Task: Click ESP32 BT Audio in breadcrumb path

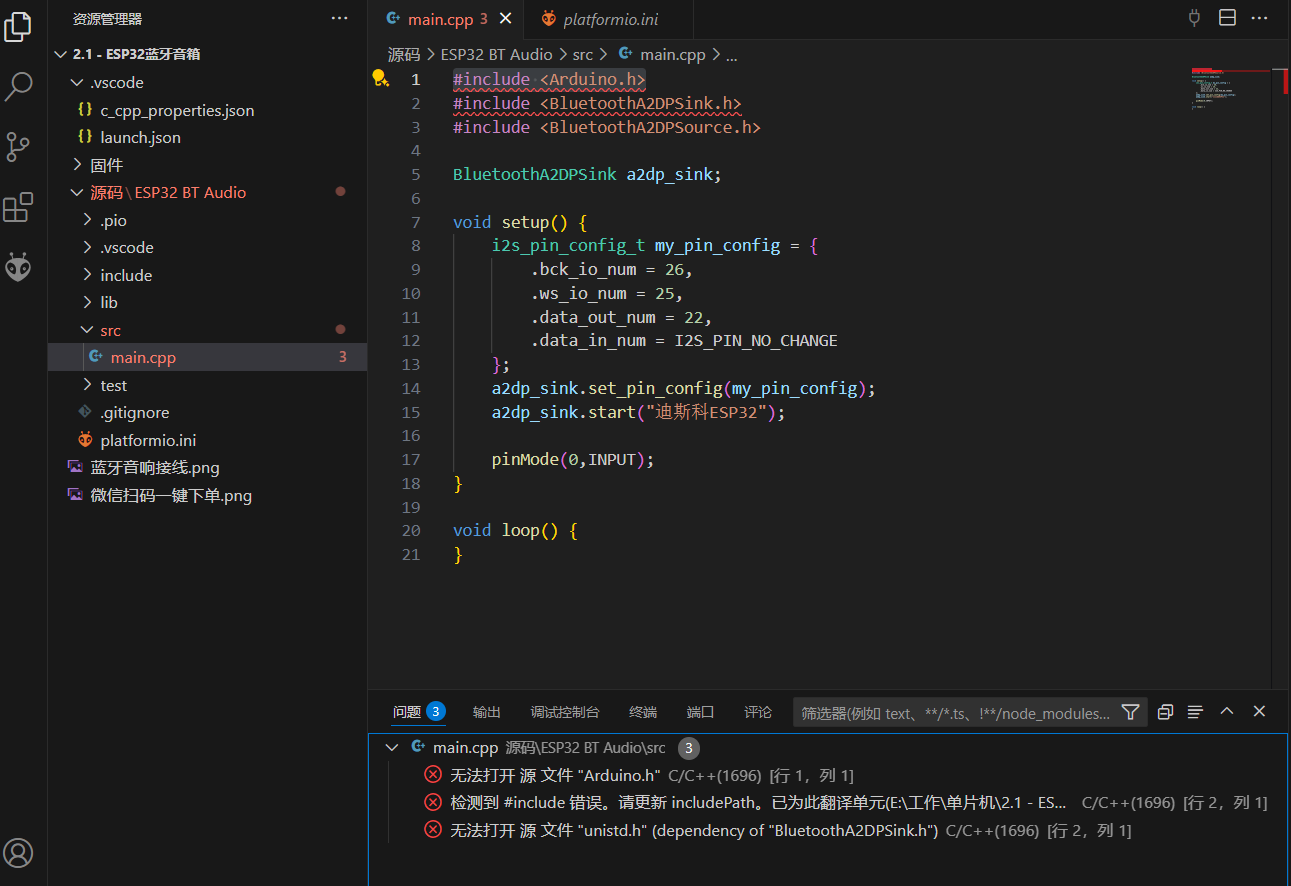Action: [x=496, y=55]
